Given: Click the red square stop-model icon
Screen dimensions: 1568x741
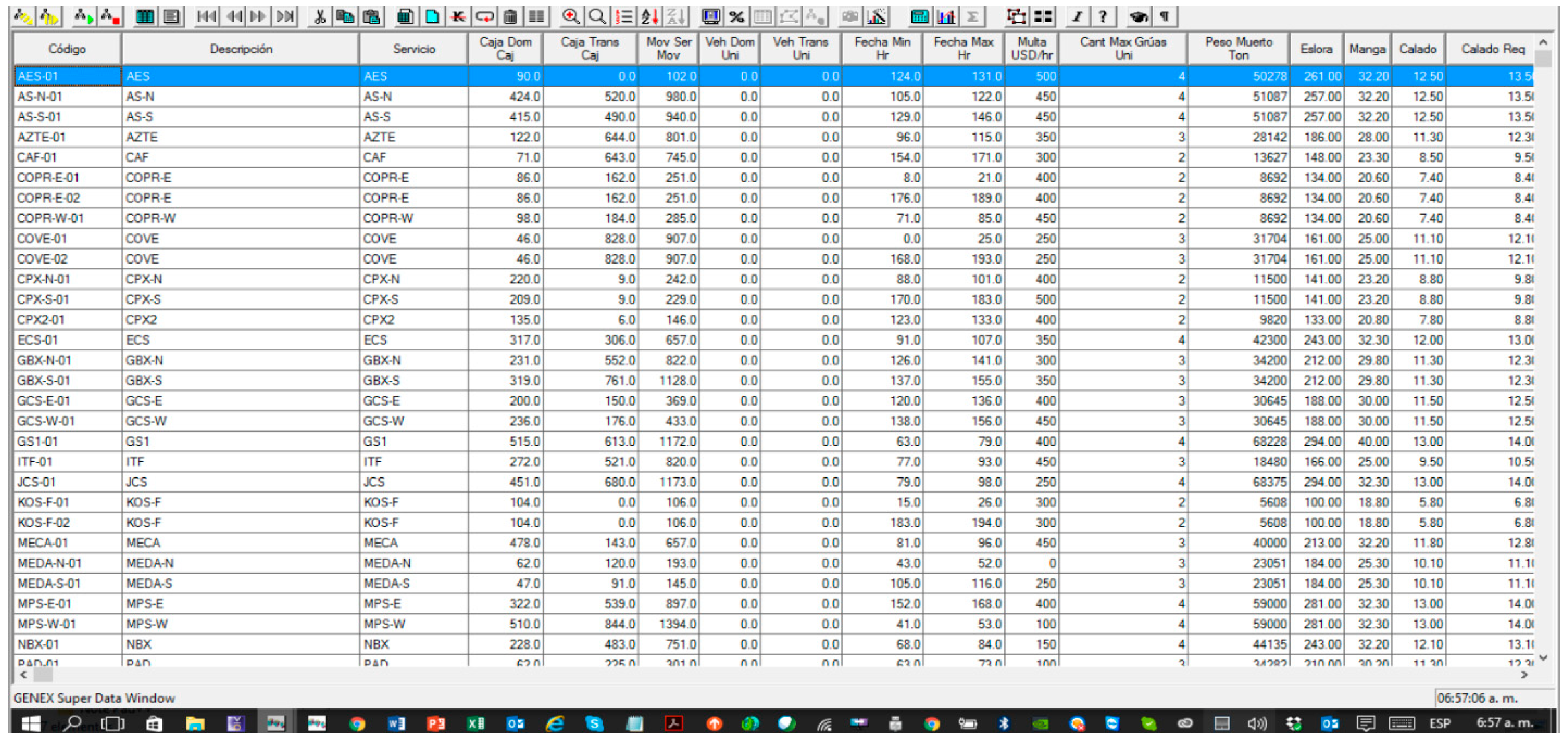Looking at the screenshot, I should [110, 16].
